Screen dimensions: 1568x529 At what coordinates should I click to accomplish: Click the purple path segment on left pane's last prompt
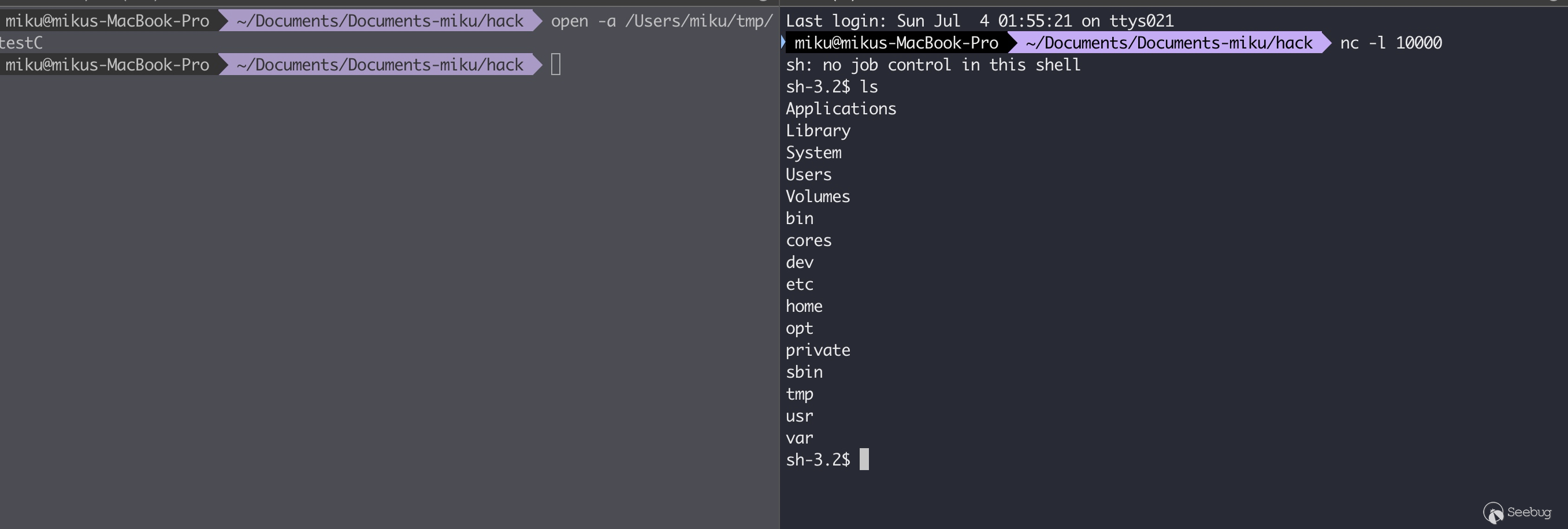[380, 65]
